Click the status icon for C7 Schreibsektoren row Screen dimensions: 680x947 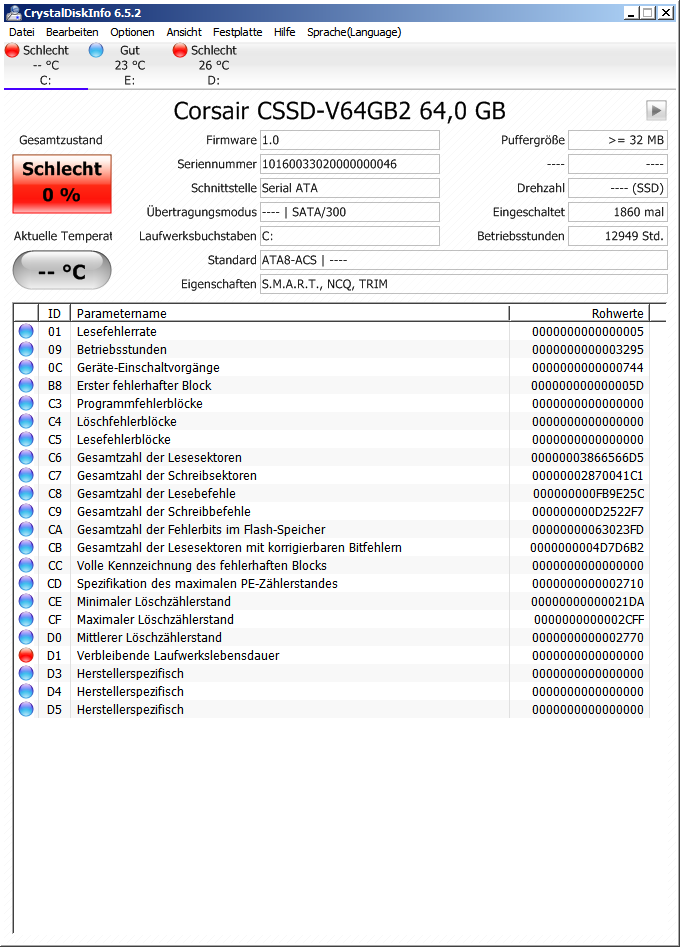26,475
